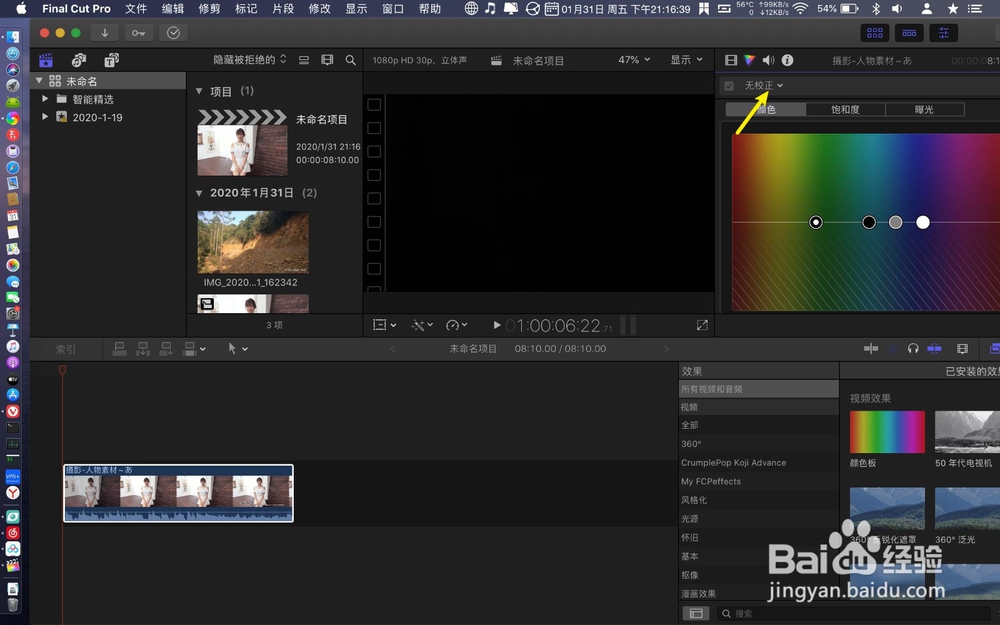
Task: Switch to the 饱和度 tab
Action: click(845, 110)
